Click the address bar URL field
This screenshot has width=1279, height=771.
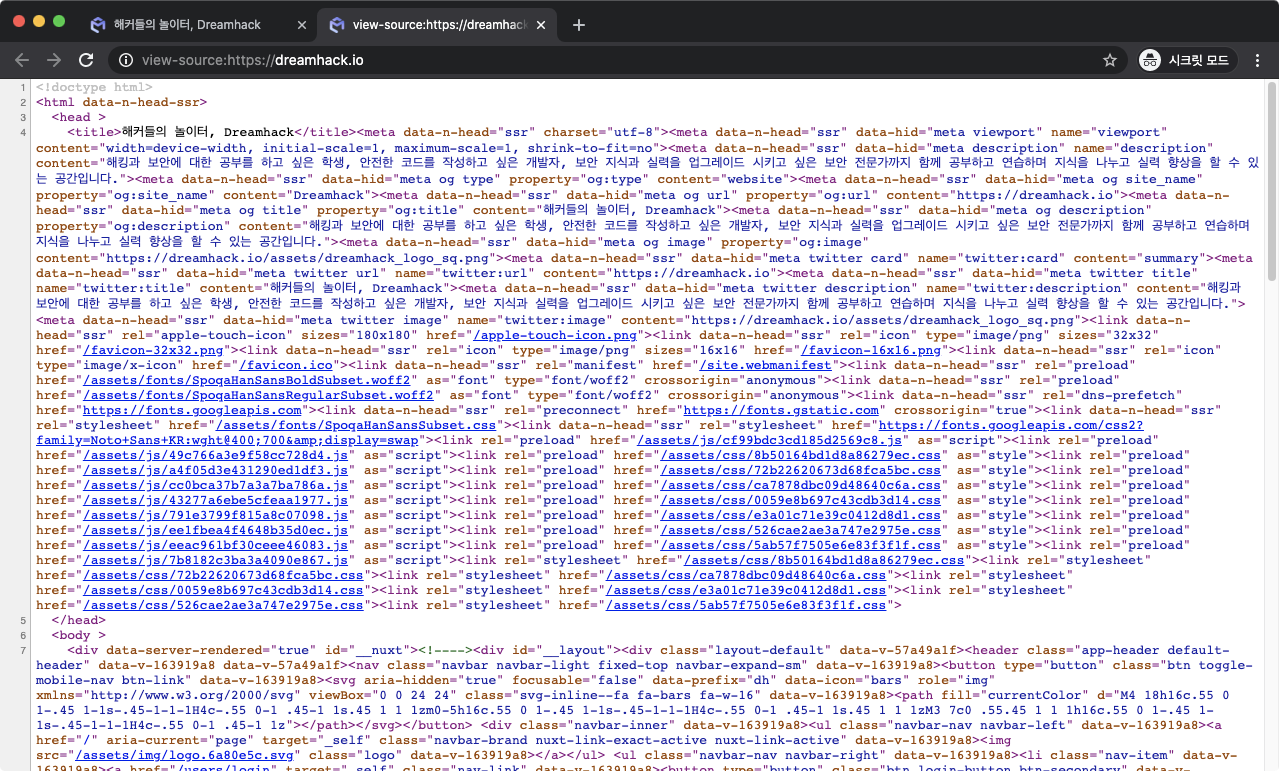point(600,60)
